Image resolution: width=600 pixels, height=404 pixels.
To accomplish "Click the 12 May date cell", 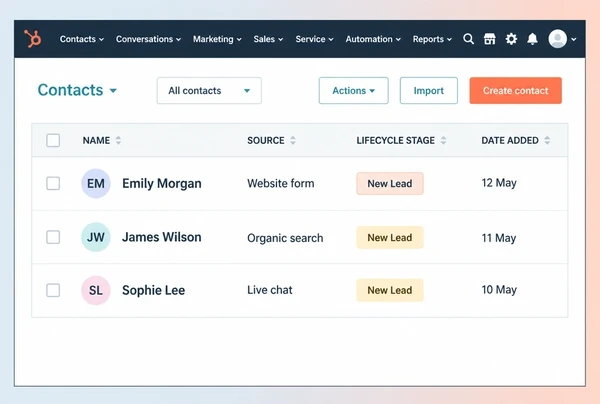I will tap(499, 183).
